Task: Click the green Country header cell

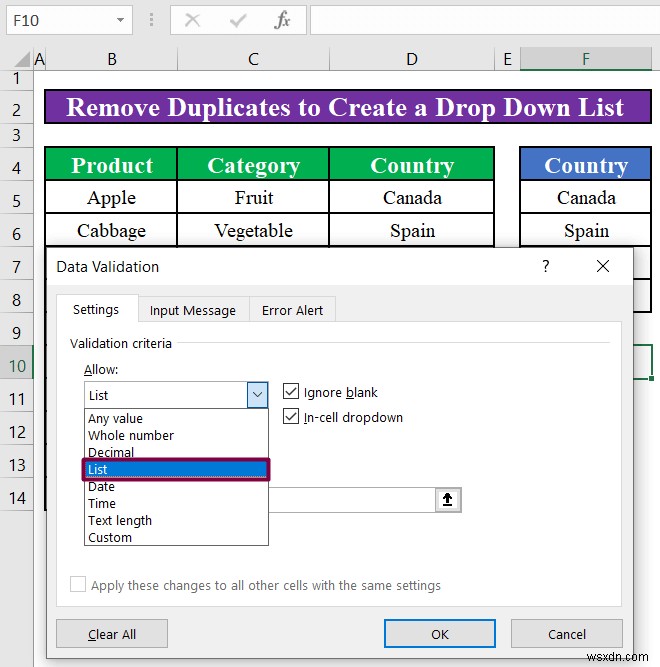Action: pos(412,165)
